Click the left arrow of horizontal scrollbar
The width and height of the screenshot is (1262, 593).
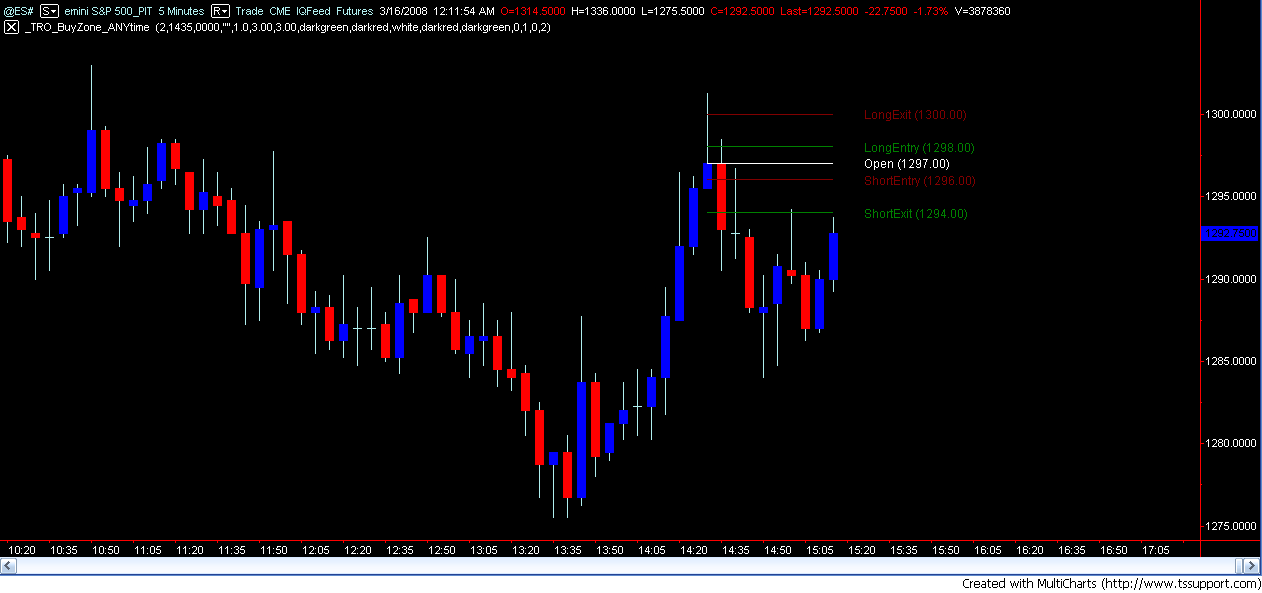(x=8, y=566)
